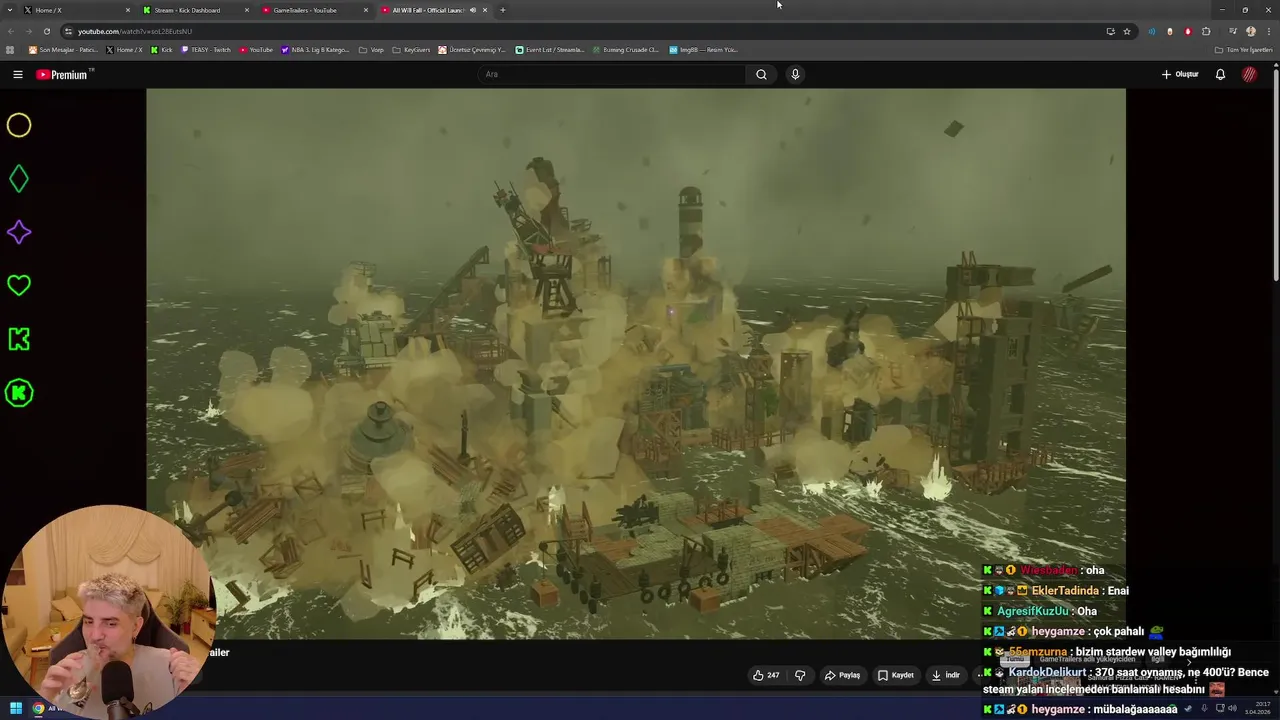Open the Ücretsiz Çevrimiçi bookmark
The image size is (1280, 720).
tap(472, 49)
